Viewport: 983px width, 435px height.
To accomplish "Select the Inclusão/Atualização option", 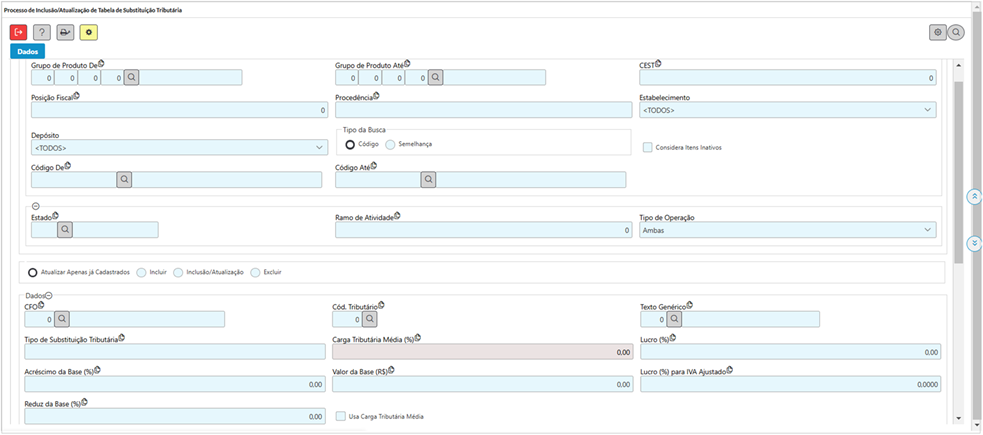I will 178,272.
